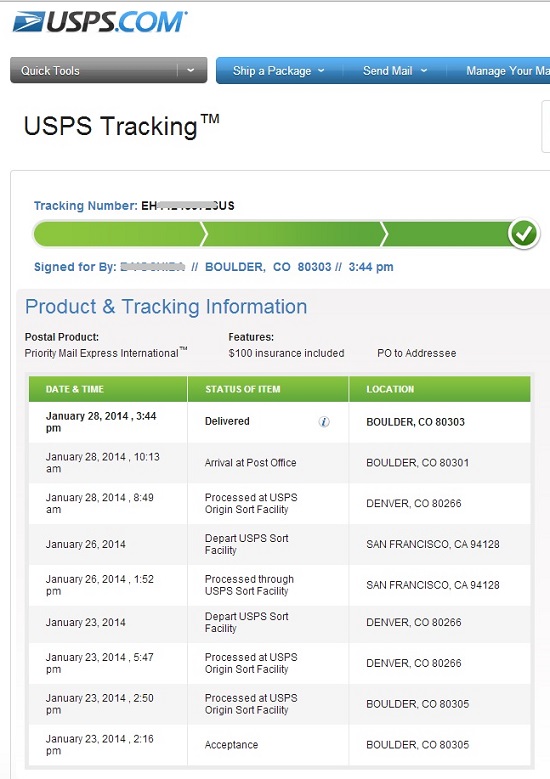550x779 pixels.
Task: Click the first green progress bar segment
Action: point(119,234)
